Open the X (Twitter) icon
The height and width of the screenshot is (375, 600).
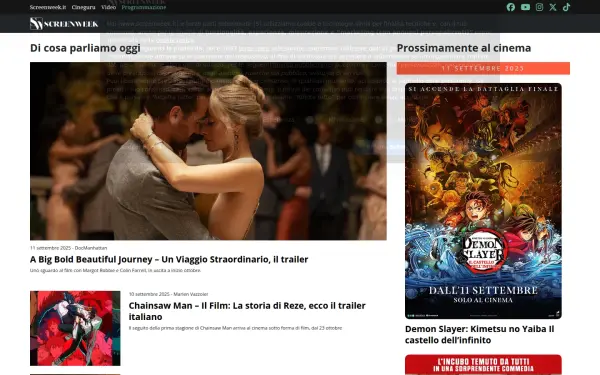(x=553, y=7)
